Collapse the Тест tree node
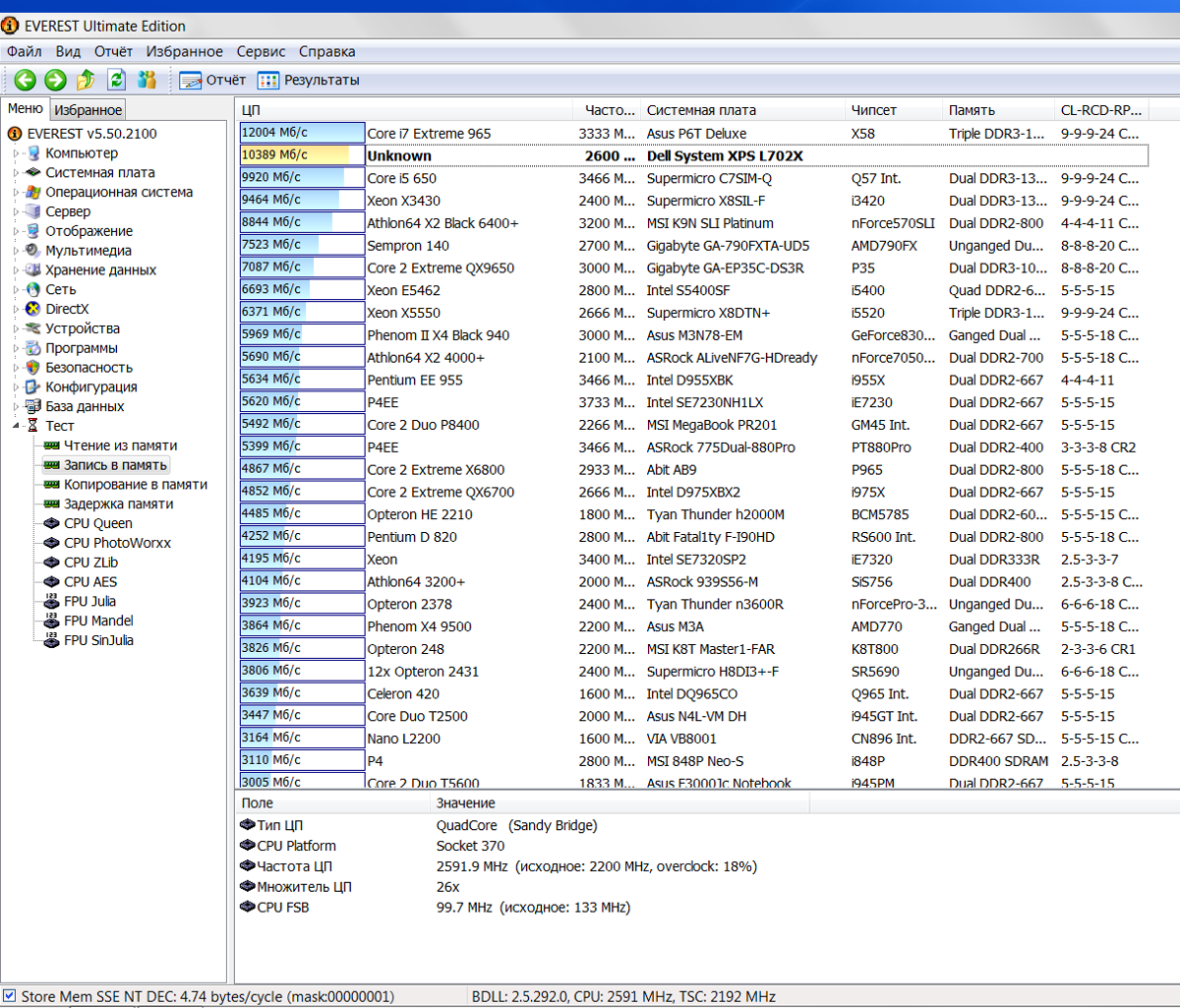1180x1008 pixels. pyautogui.click(x=15, y=426)
